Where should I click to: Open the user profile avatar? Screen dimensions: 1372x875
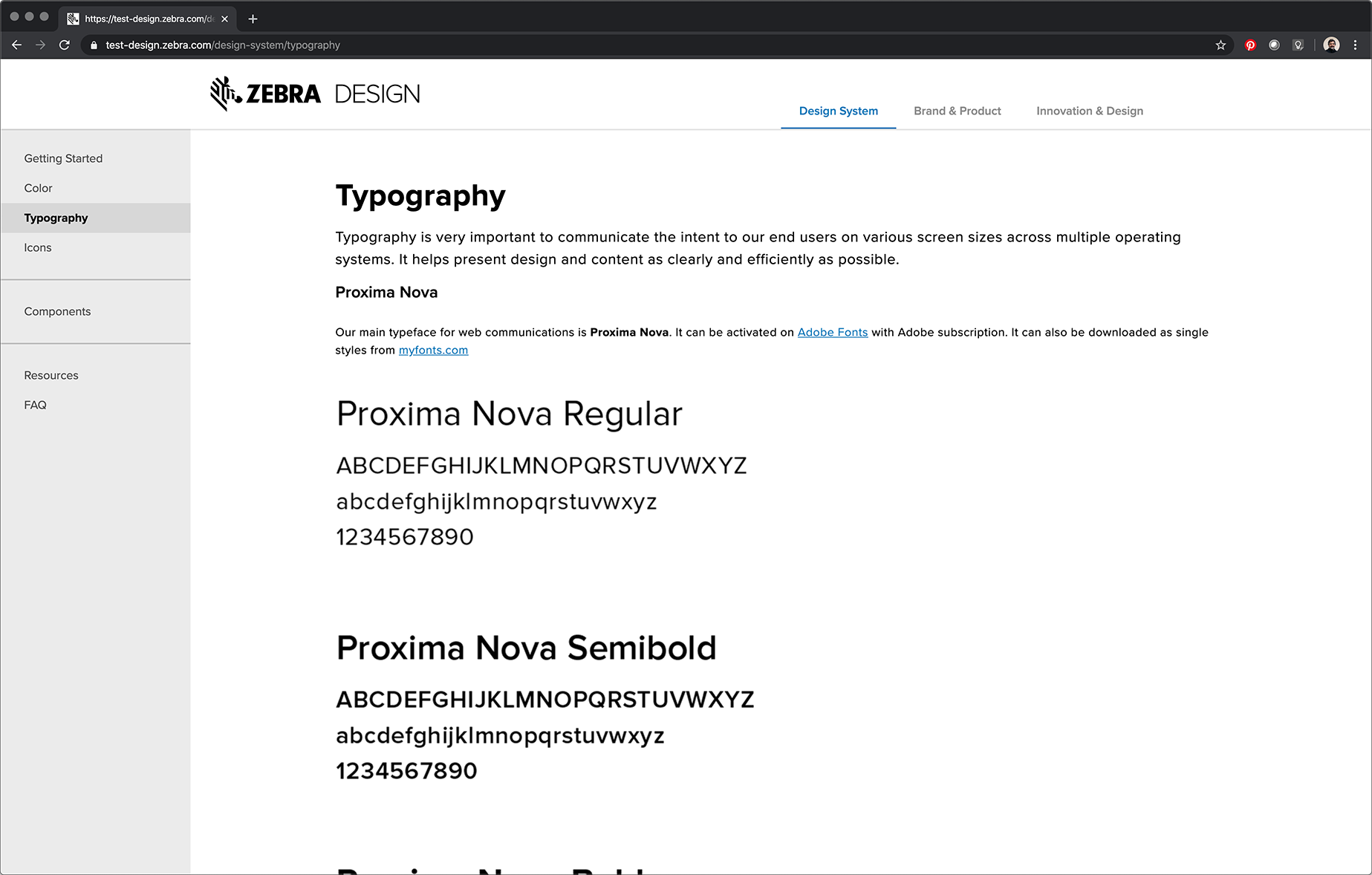click(x=1331, y=45)
